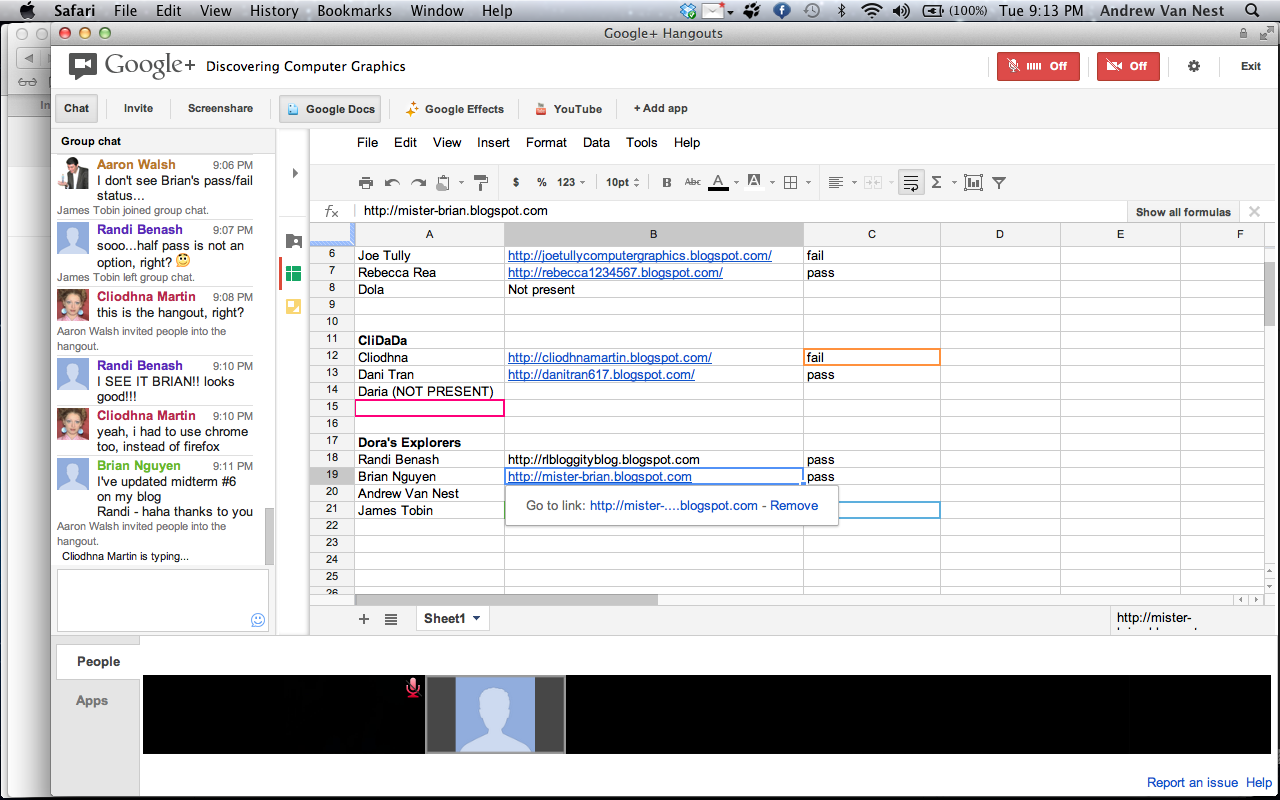Open the spreadsheet View menu
Viewport: 1280px width, 800px height.
(447, 143)
